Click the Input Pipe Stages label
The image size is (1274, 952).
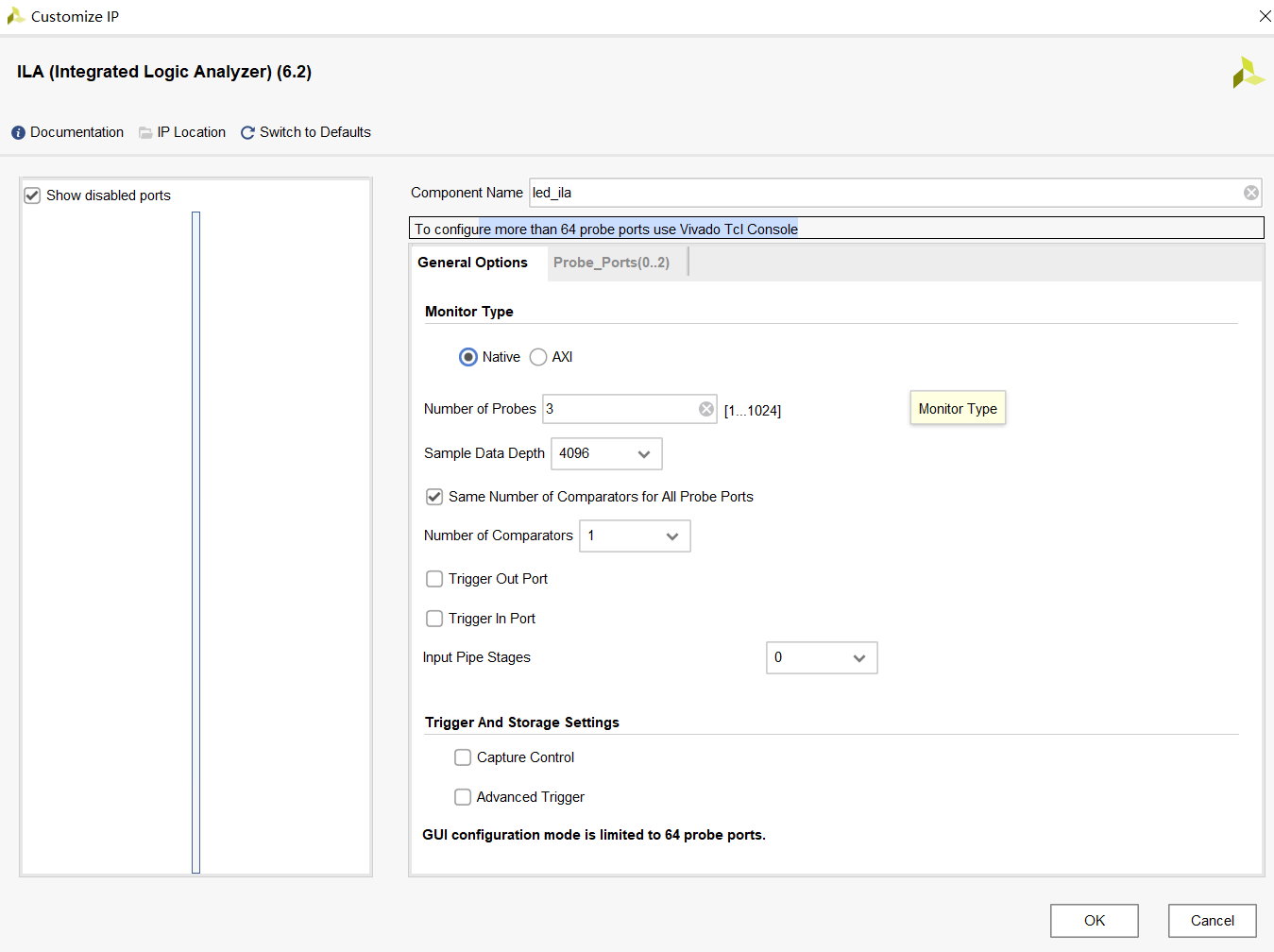coord(477,657)
